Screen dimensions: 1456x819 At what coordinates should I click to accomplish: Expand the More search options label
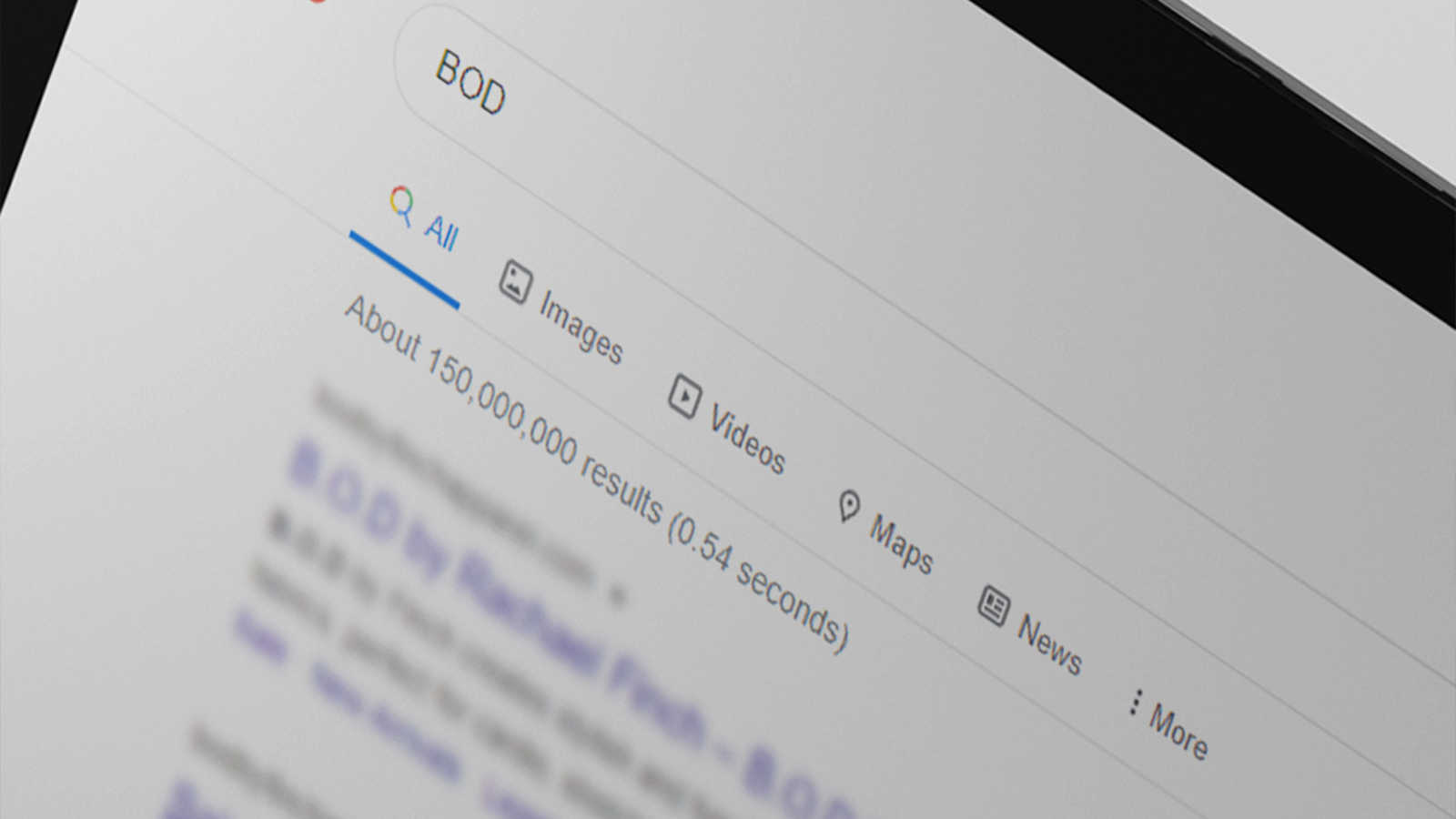pos(1178,731)
